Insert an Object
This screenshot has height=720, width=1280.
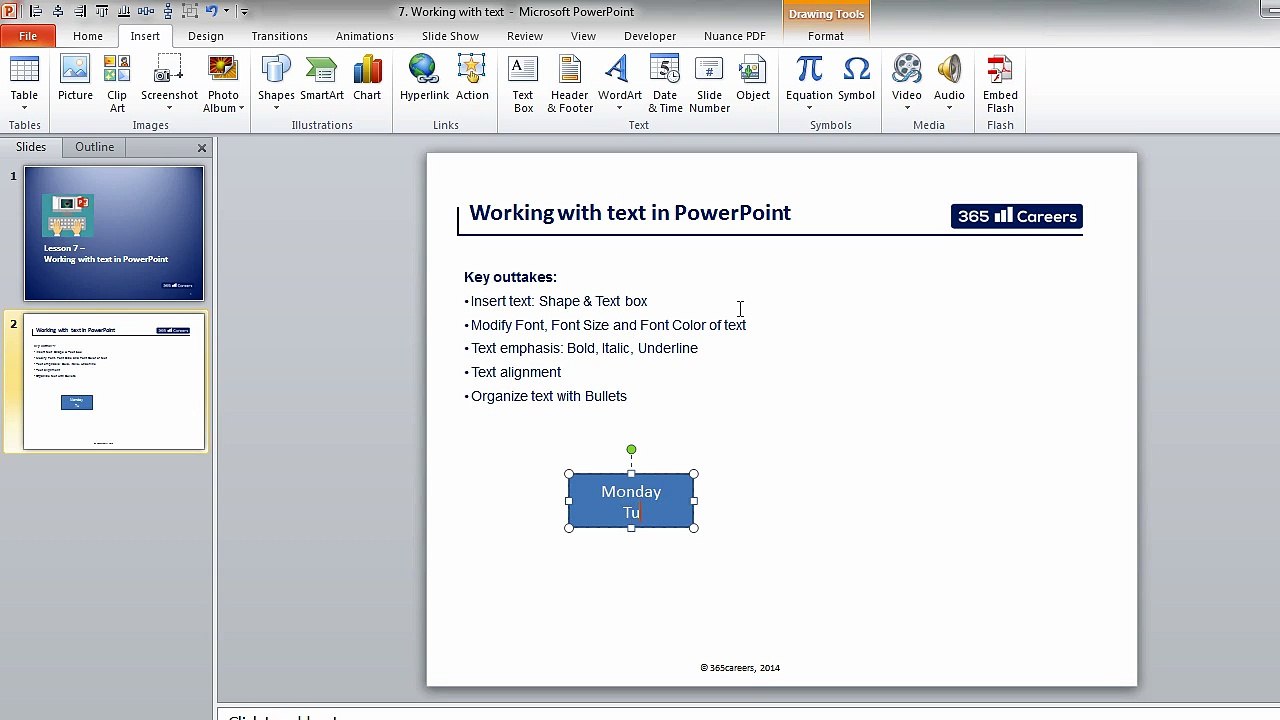pos(753,79)
